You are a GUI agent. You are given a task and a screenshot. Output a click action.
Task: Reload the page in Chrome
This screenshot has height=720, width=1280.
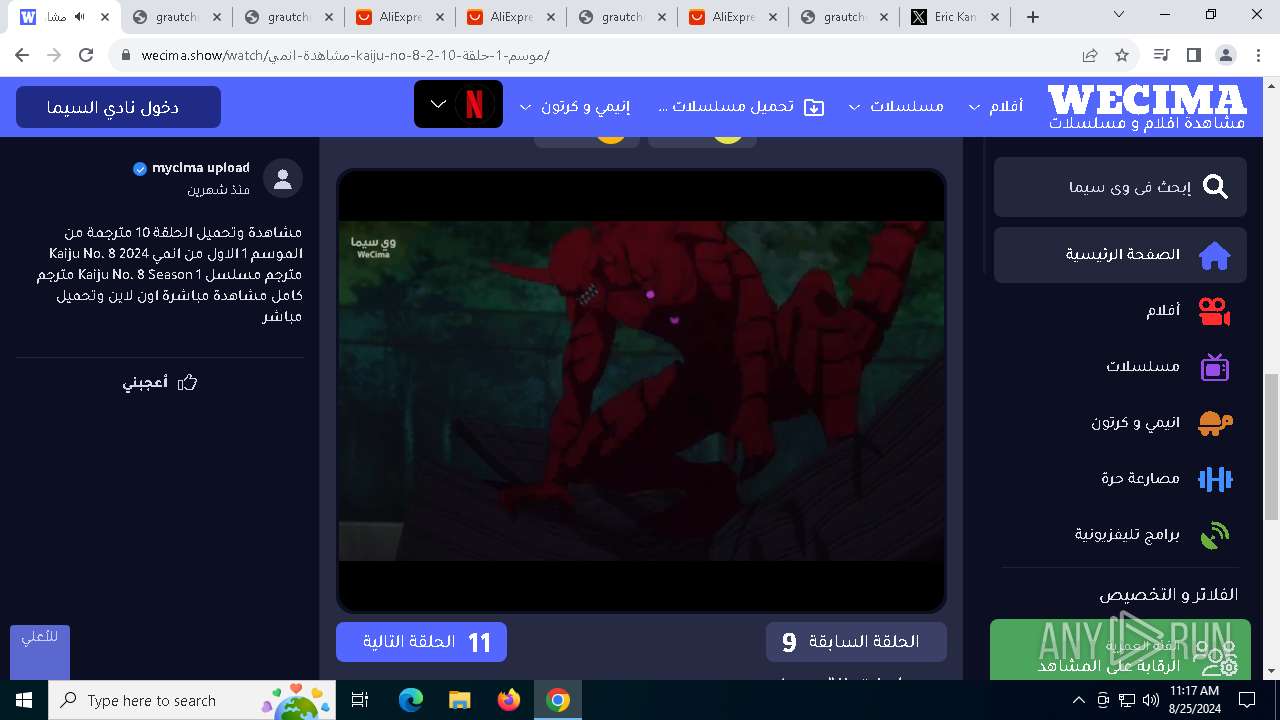86,55
